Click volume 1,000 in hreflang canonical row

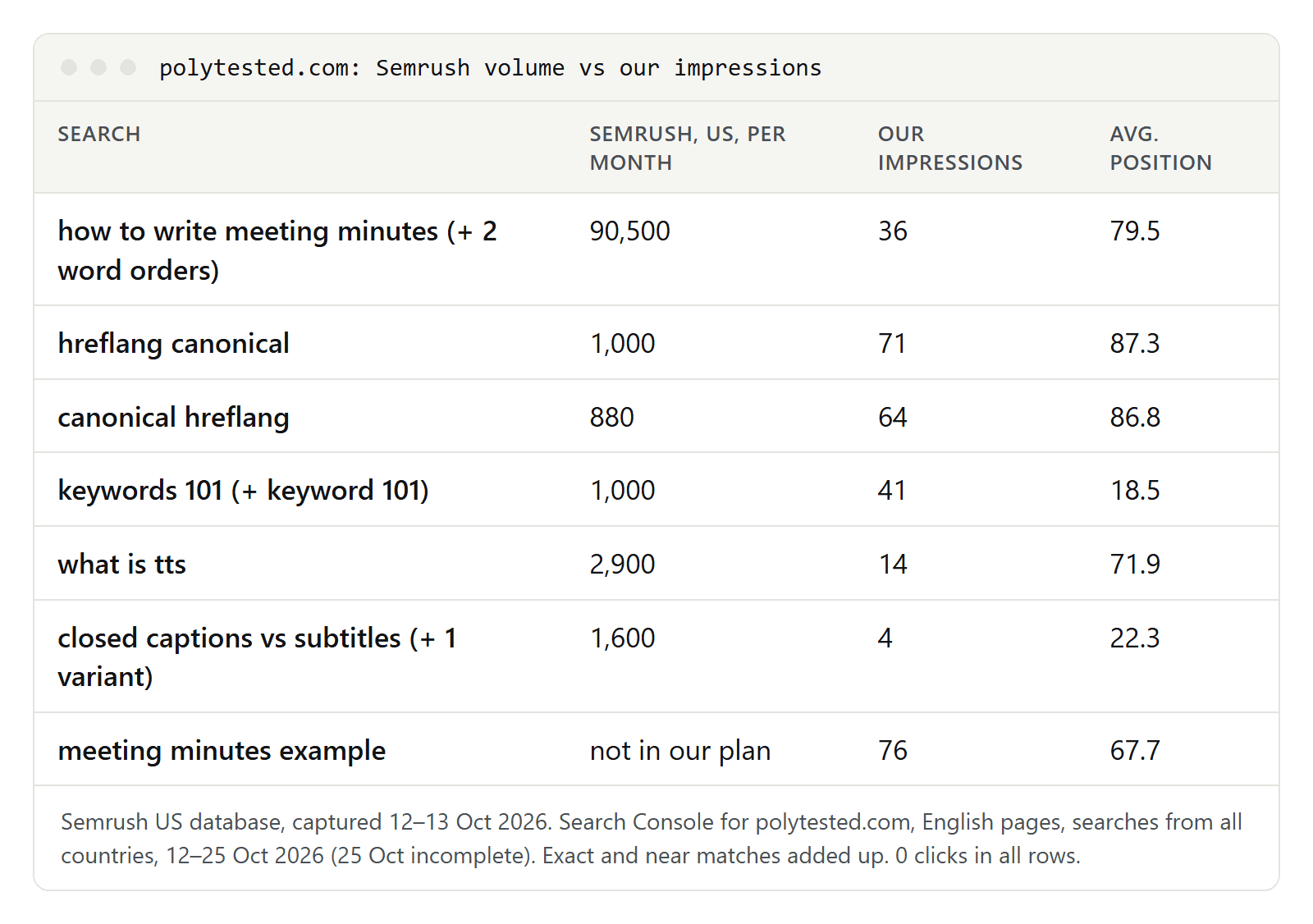pyautogui.click(x=622, y=344)
